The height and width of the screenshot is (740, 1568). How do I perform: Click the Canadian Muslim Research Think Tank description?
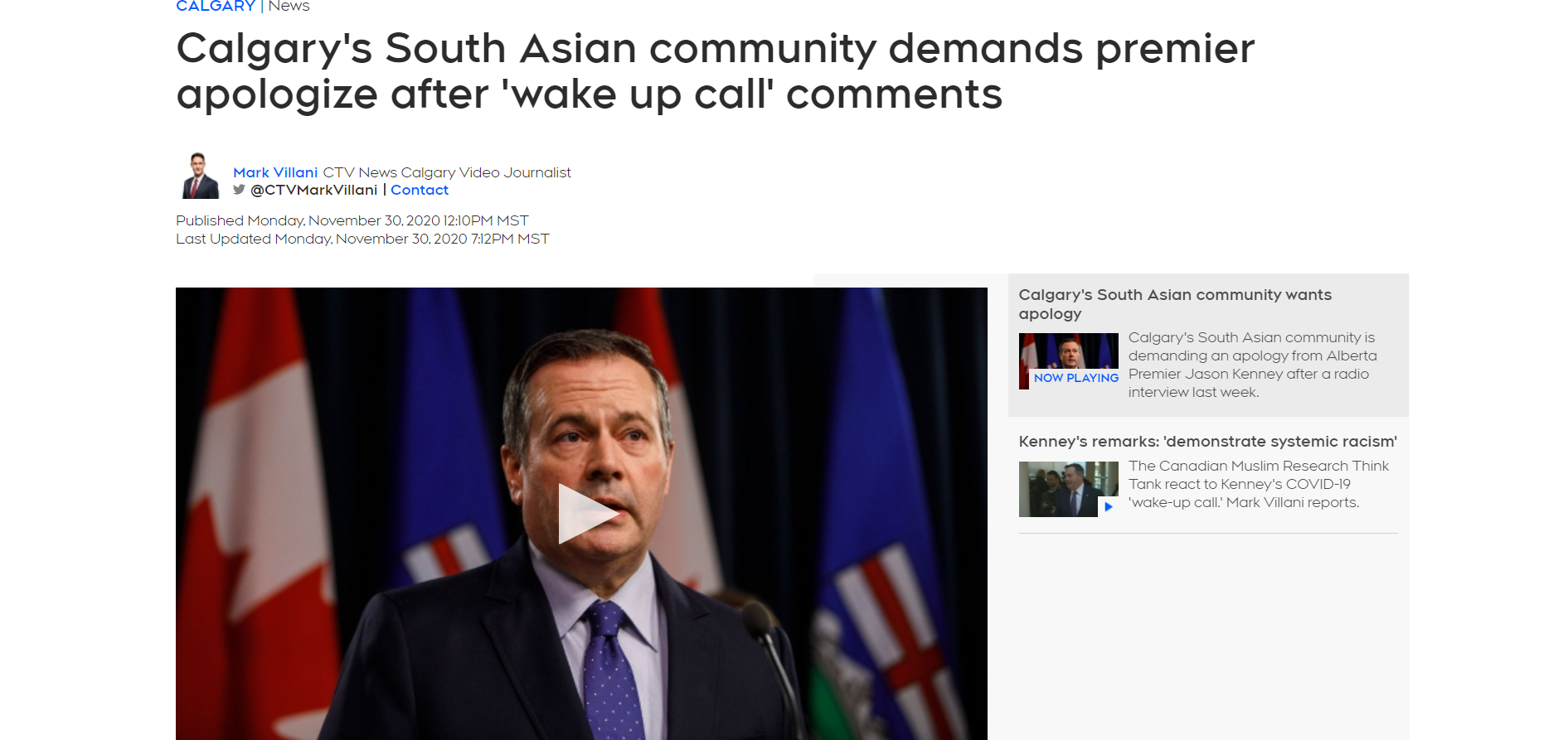1258,484
